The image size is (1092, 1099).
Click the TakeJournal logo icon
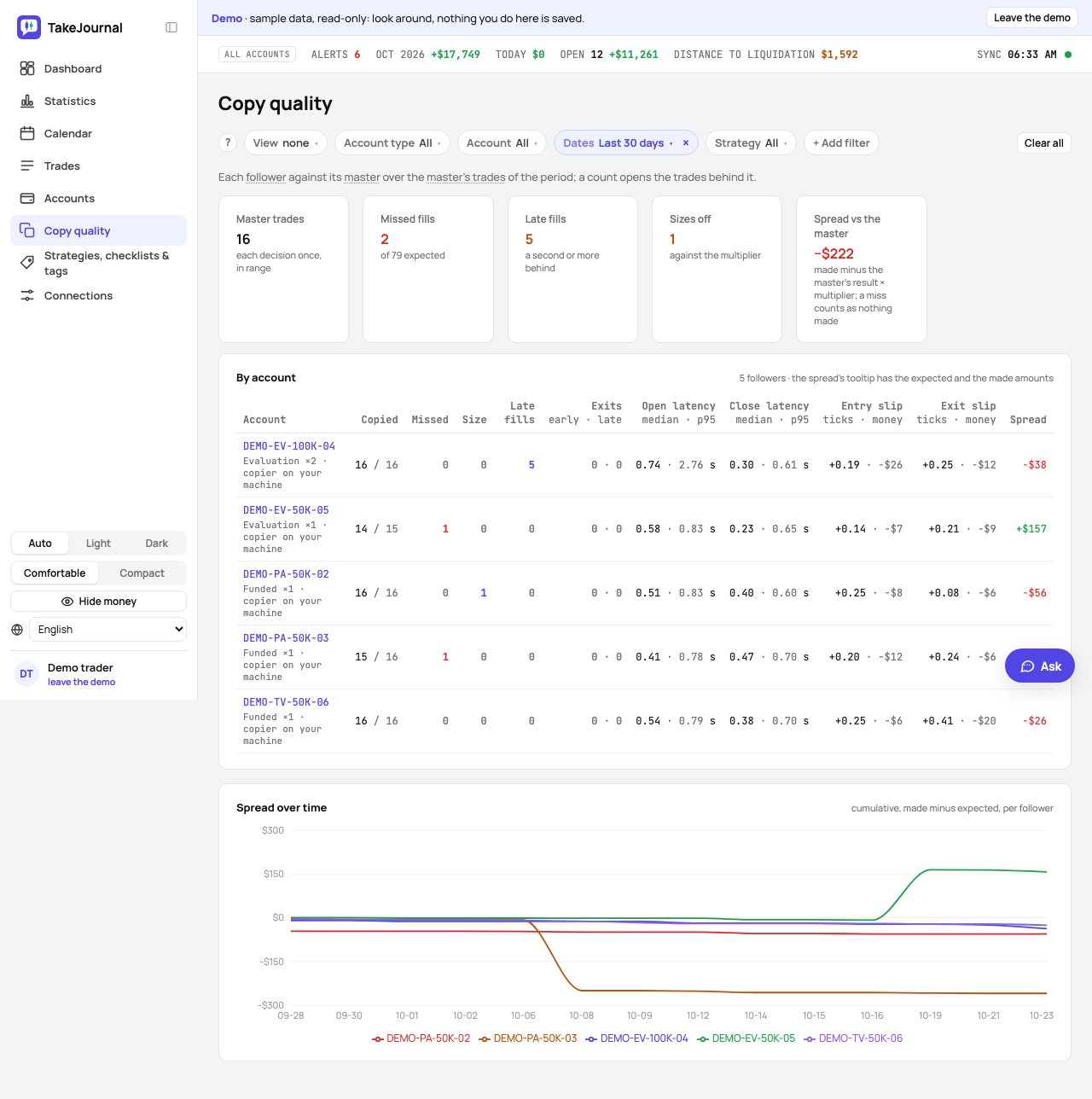coord(29,27)
